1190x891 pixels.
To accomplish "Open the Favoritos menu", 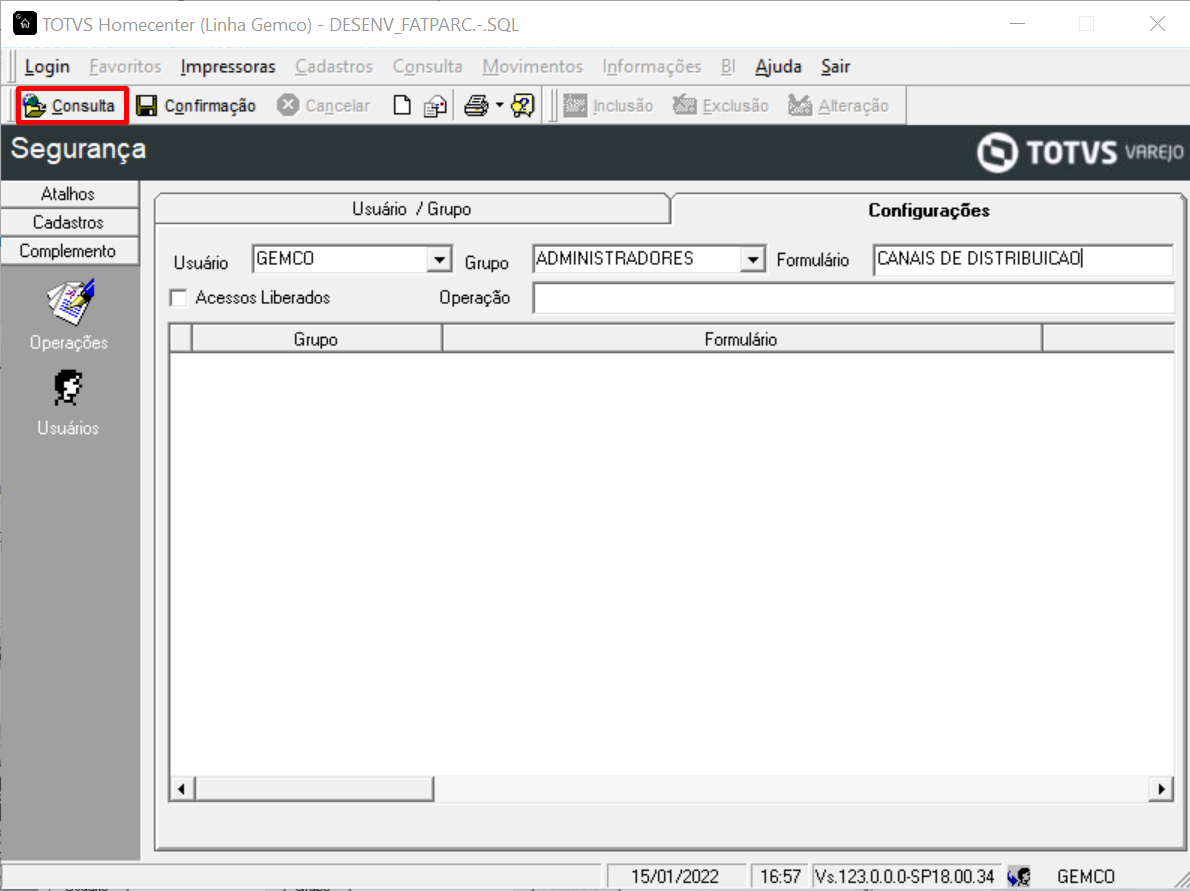I will (x=125, y=67).
